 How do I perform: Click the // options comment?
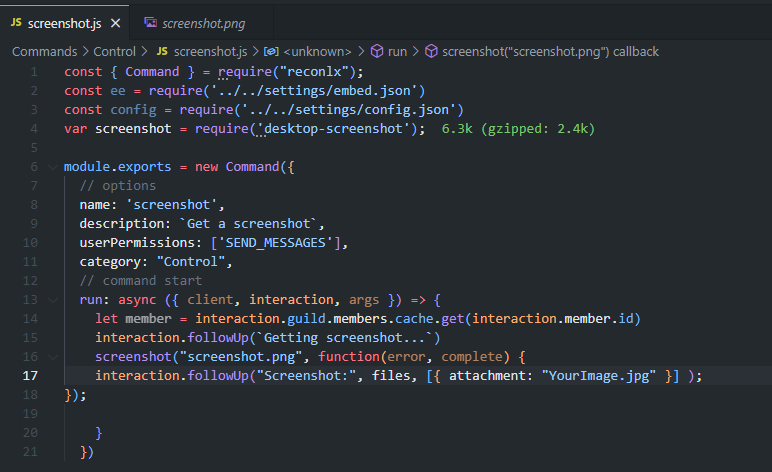click(x=118, y=186)
